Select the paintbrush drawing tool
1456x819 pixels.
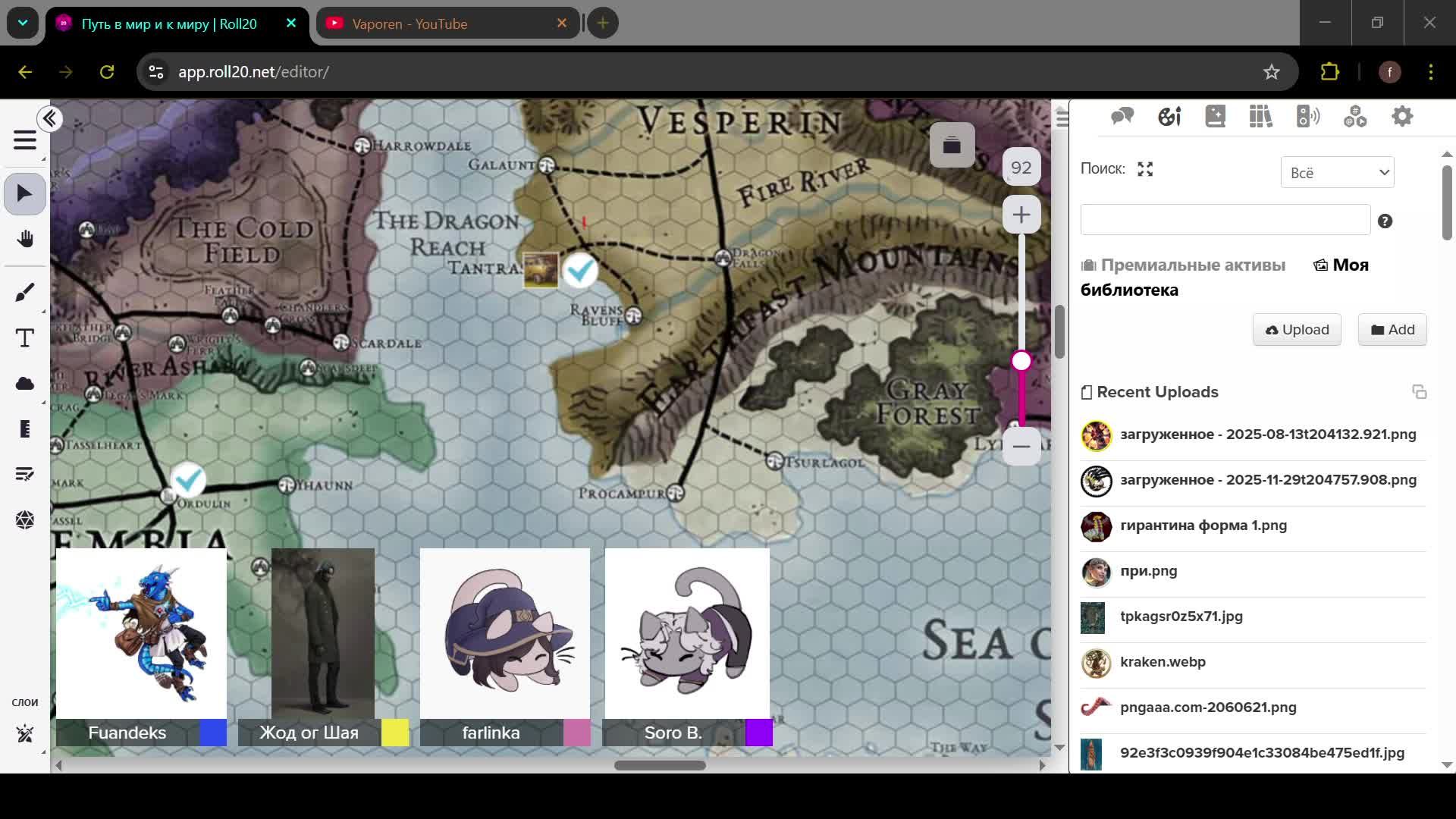click(25, 292)
